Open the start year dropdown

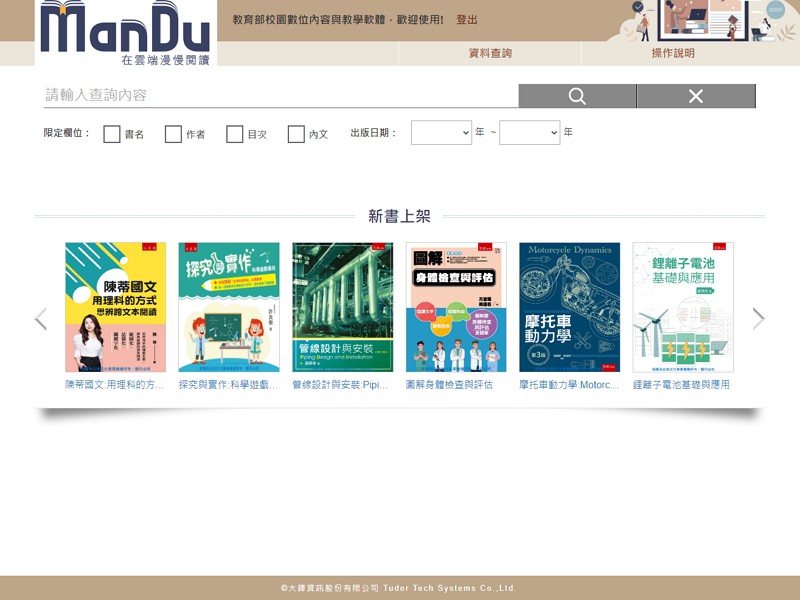[x=441, y=133]
